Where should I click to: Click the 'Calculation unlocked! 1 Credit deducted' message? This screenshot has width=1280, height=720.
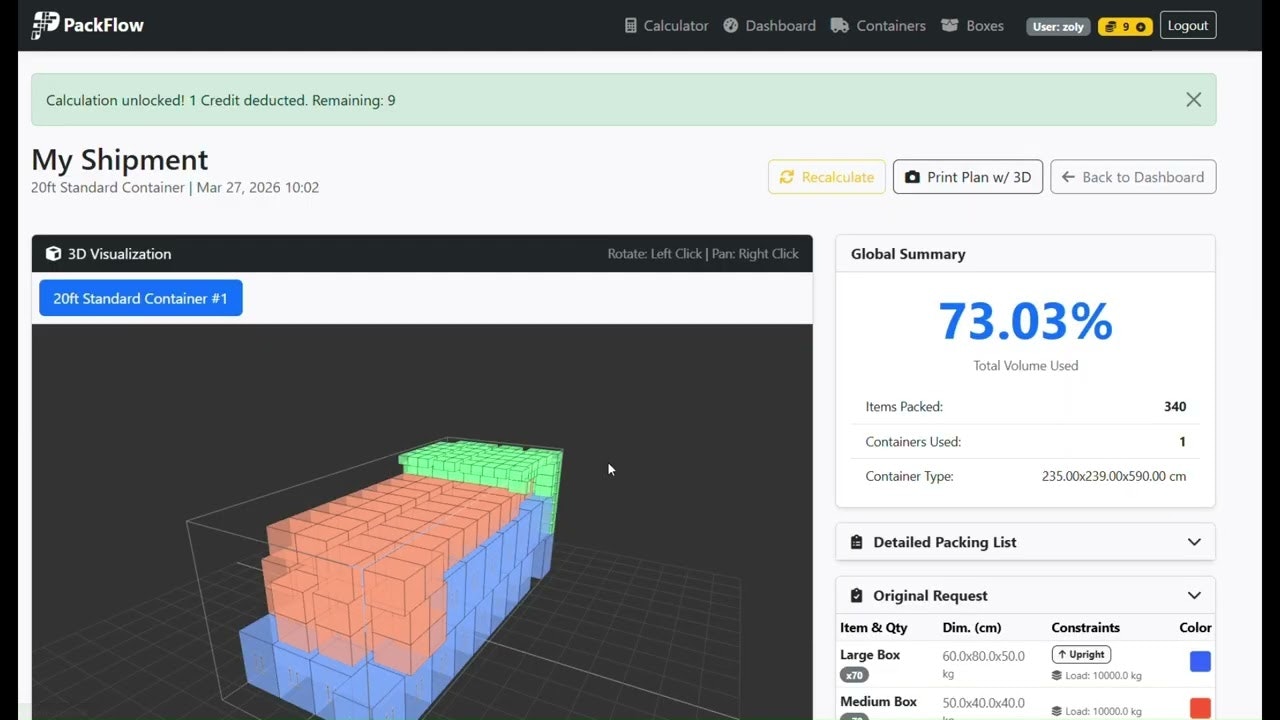(220, 100)
